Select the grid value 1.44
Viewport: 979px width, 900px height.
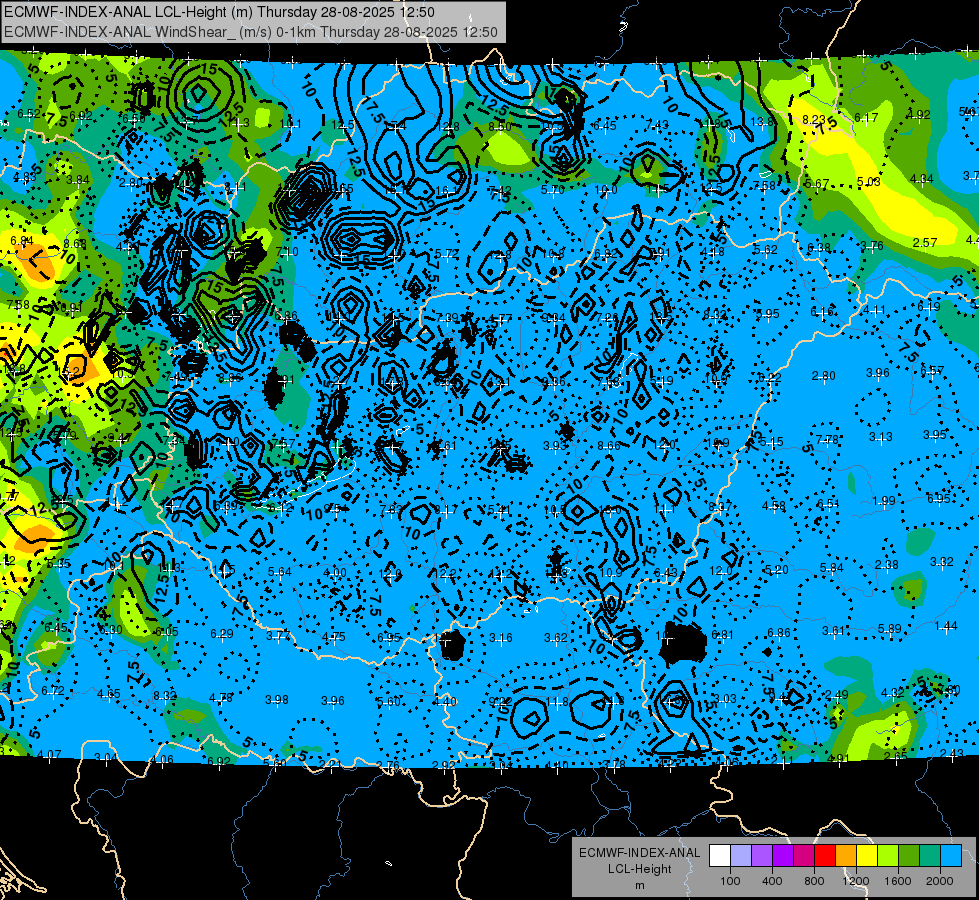[946, 626]
